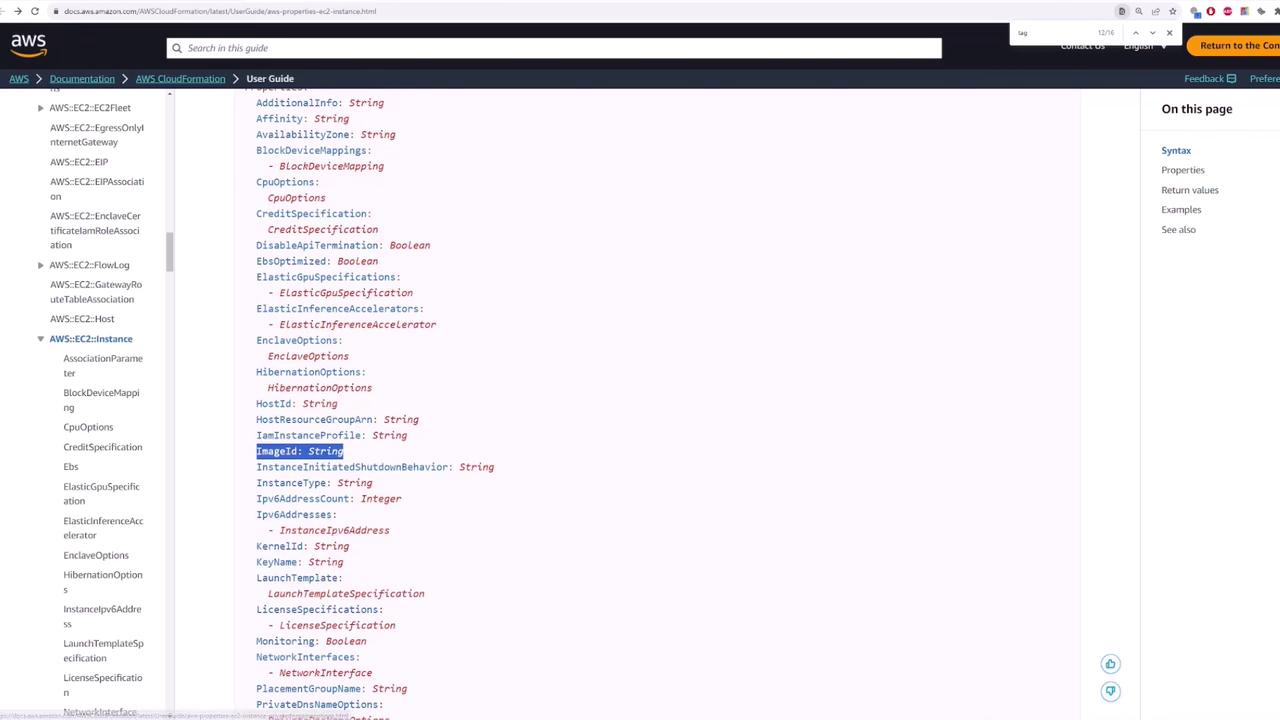Screen dimensions: 1280x720
Task: Jump to Syntax section on this page
Action: pos(1176,150)
